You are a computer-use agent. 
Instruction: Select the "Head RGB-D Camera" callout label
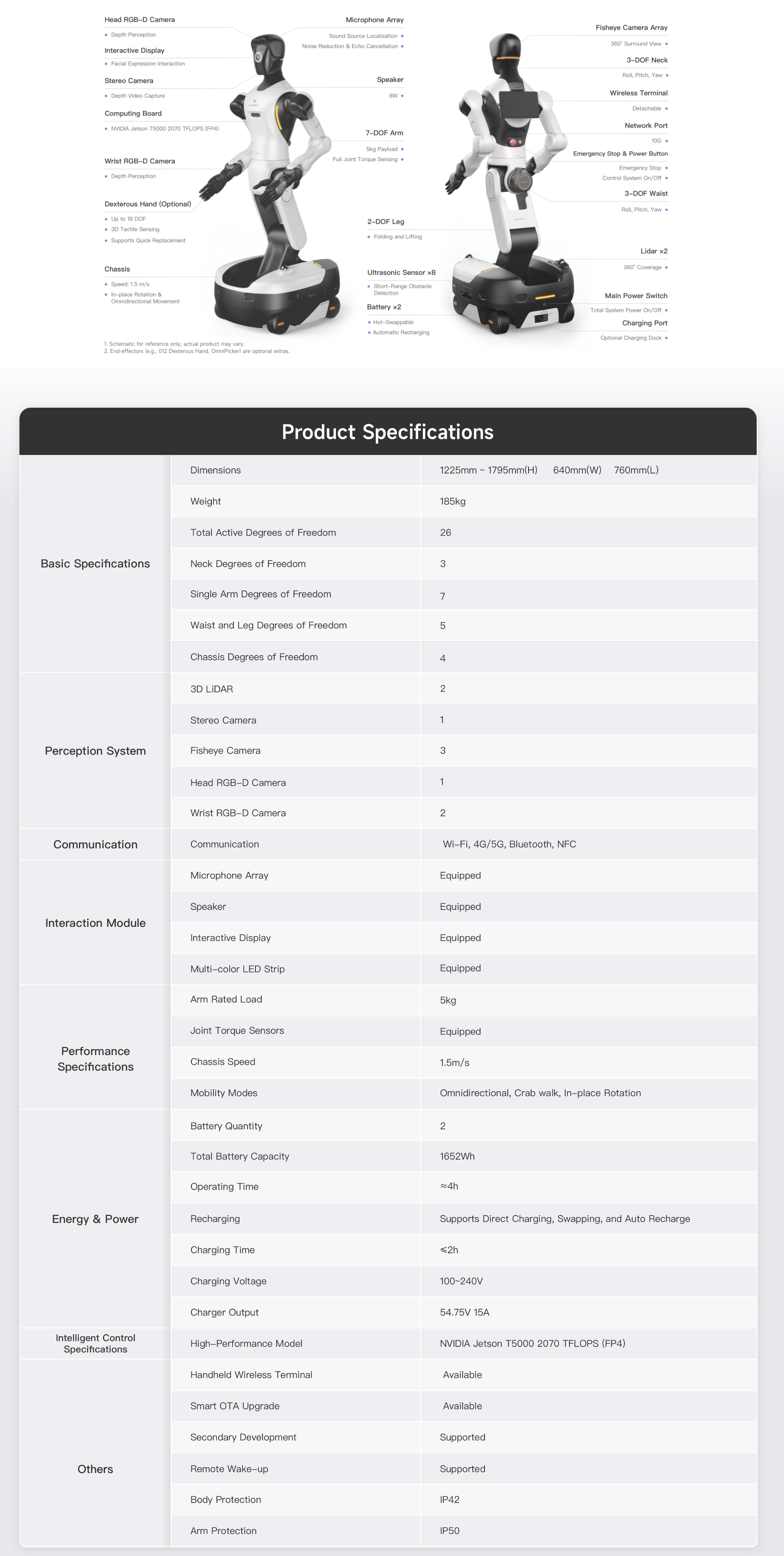(140, 20)
